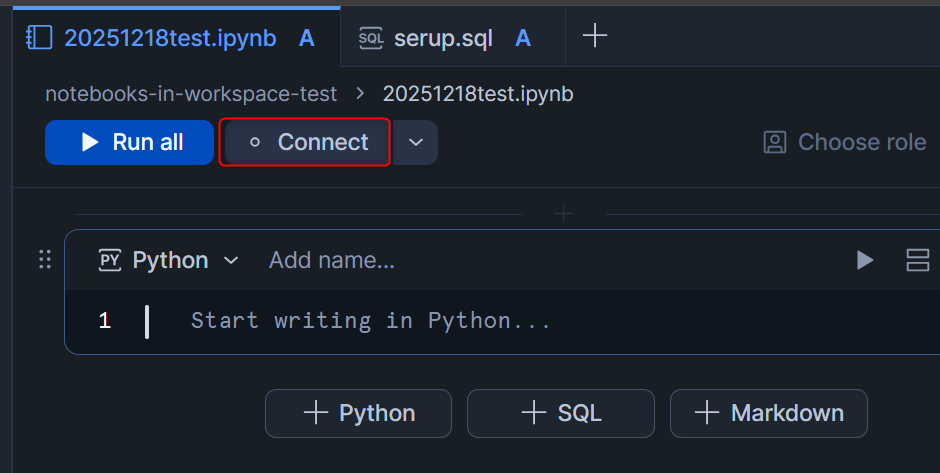Add a new SQL cell

(561, 413)
